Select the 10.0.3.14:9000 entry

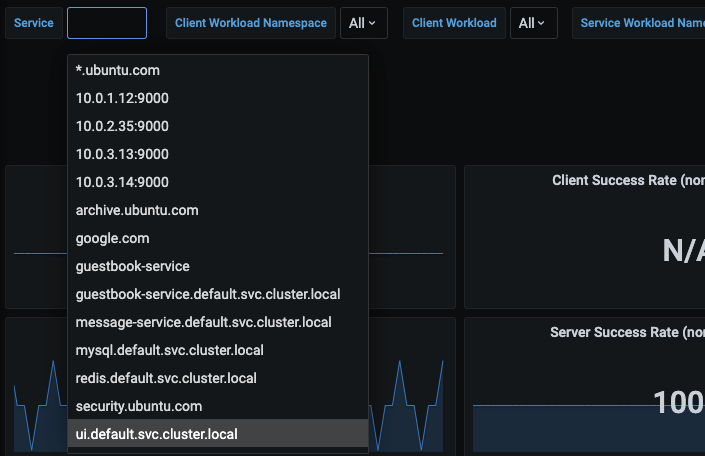click(x=122, y=182)
